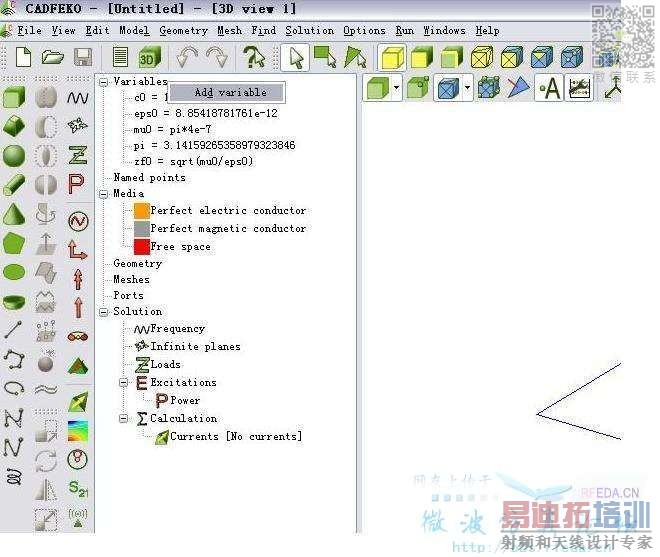Click the mirror tool icon
The height and width of the screenshot is (557, 660).
pos(46,490)
